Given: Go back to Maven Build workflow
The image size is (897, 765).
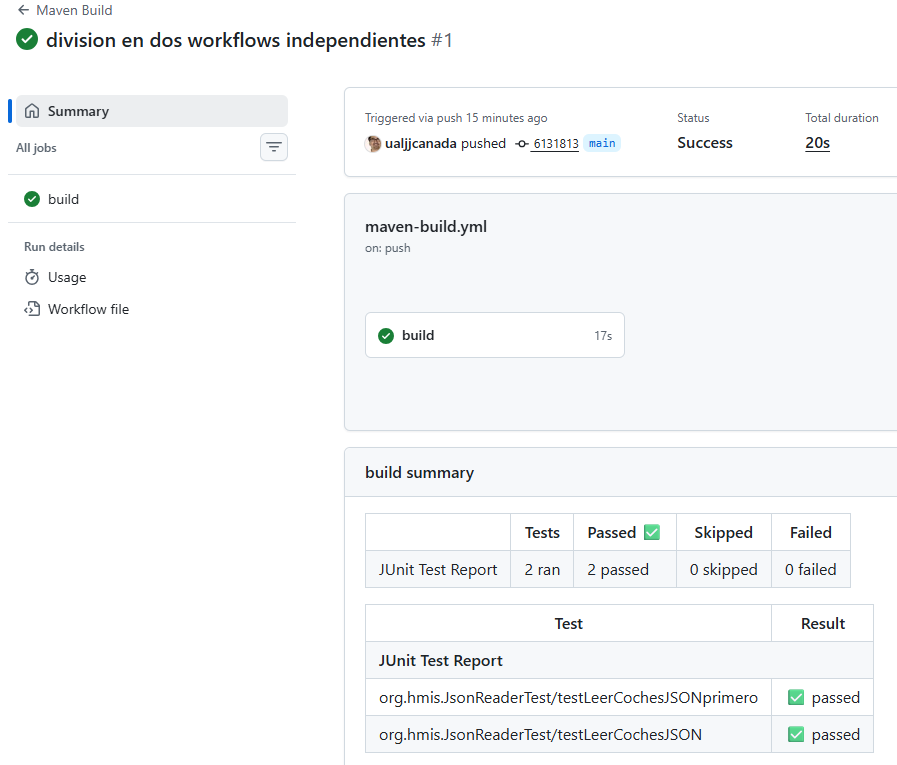Looking at the screenshot, I should coord(74,10).
